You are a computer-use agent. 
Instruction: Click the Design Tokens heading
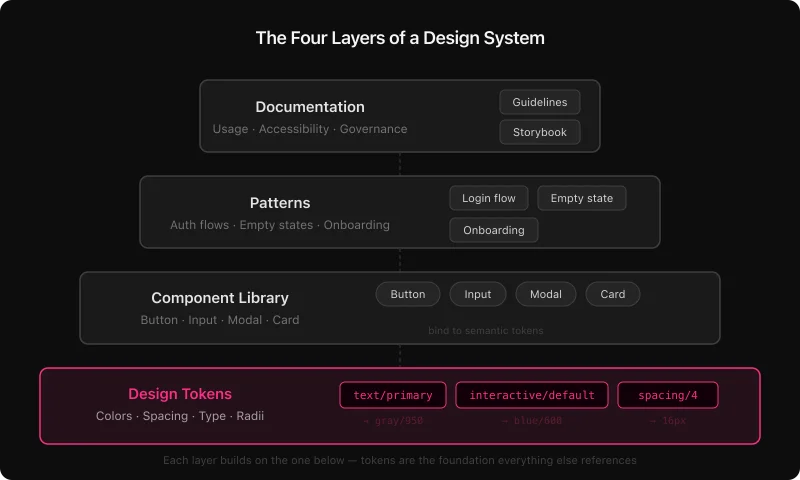click(180, 394)
